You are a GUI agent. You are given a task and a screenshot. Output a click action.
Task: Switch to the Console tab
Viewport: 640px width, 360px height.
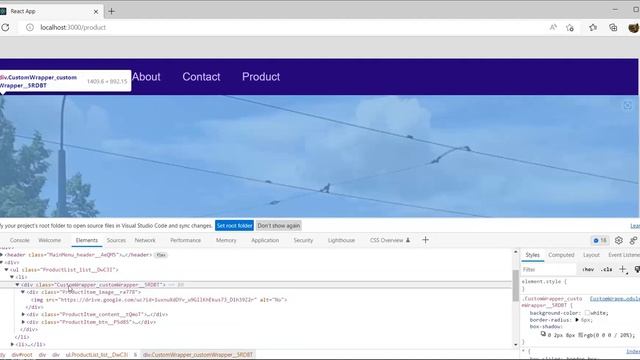pos(19,240)
